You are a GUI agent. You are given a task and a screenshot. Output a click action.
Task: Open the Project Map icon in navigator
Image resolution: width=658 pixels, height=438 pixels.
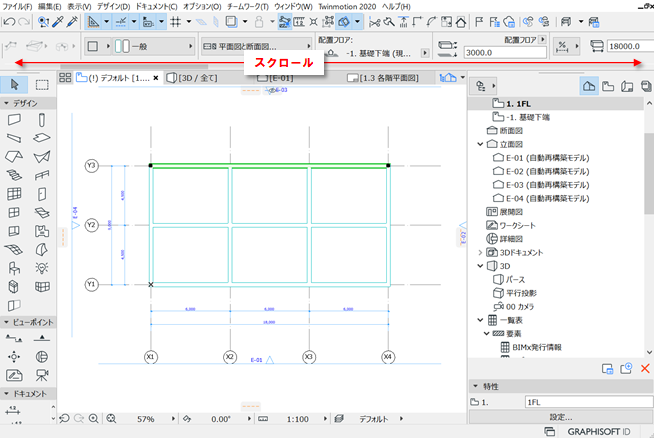(x=589, y=86)
